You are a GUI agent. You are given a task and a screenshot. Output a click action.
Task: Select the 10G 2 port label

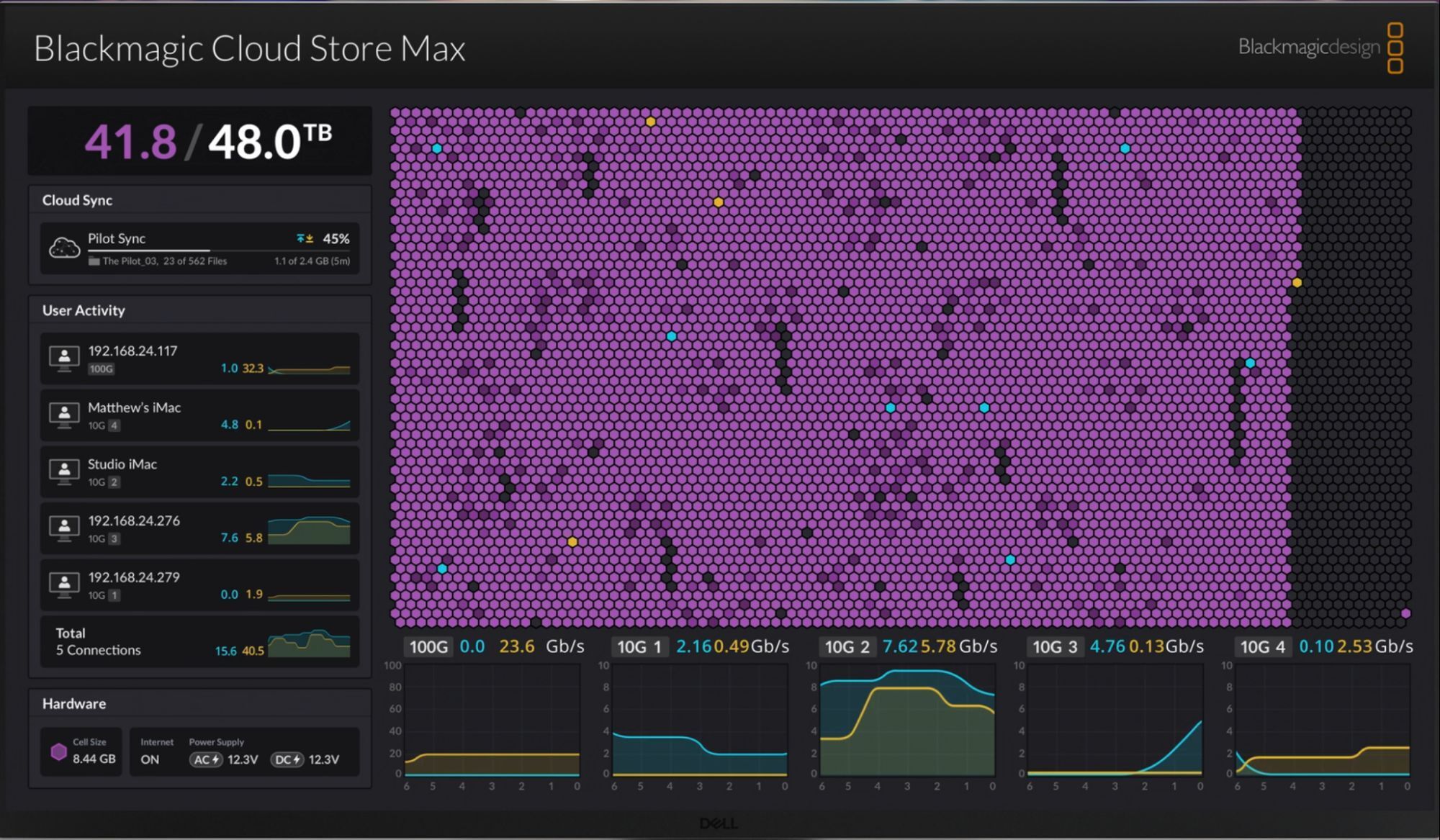(x=847, y=646)
